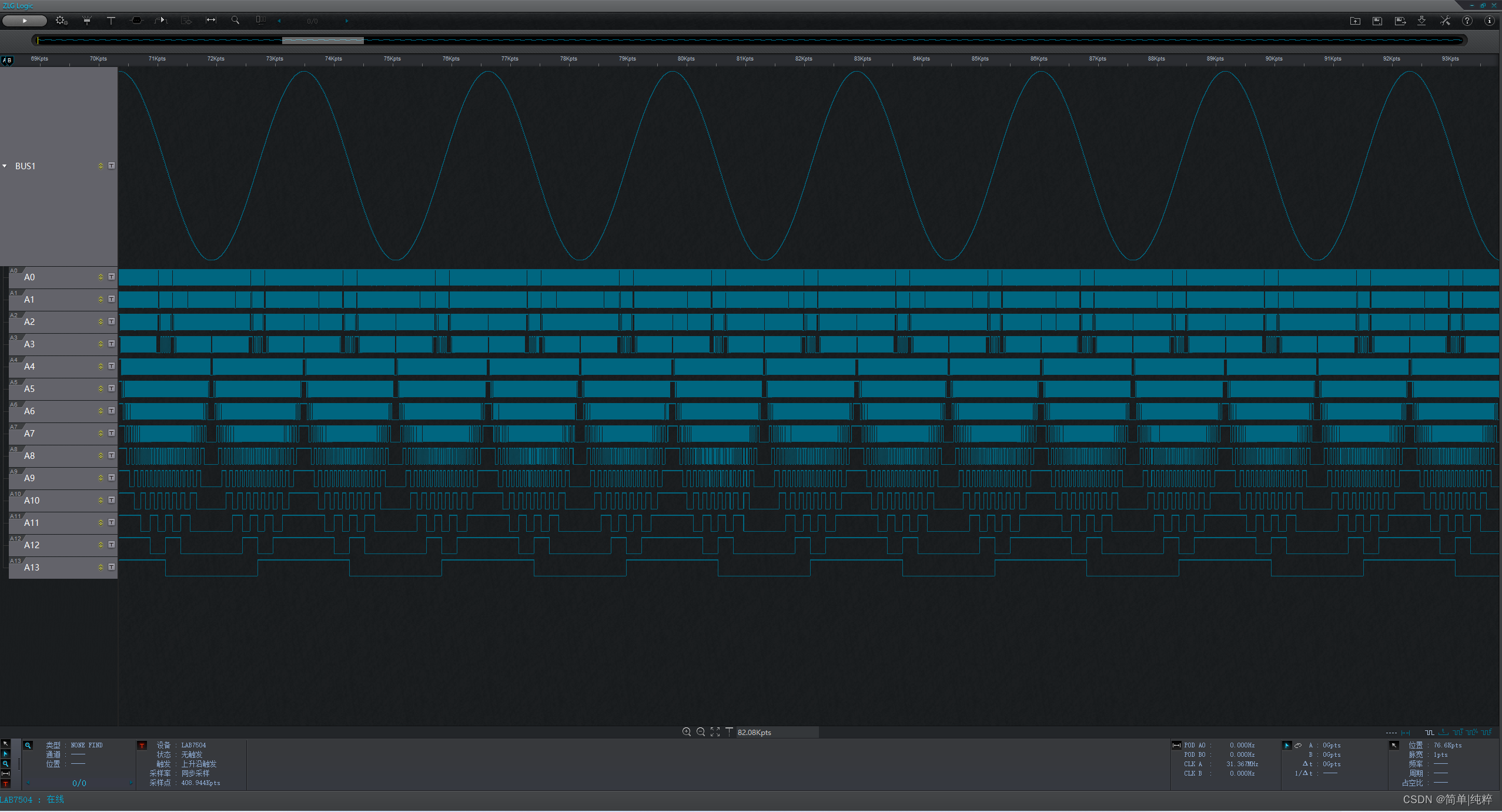Go to next search result arrow in toolbar
This screenshot has width=1502, height=812.
pyautogui.click(x=346, y=21)
